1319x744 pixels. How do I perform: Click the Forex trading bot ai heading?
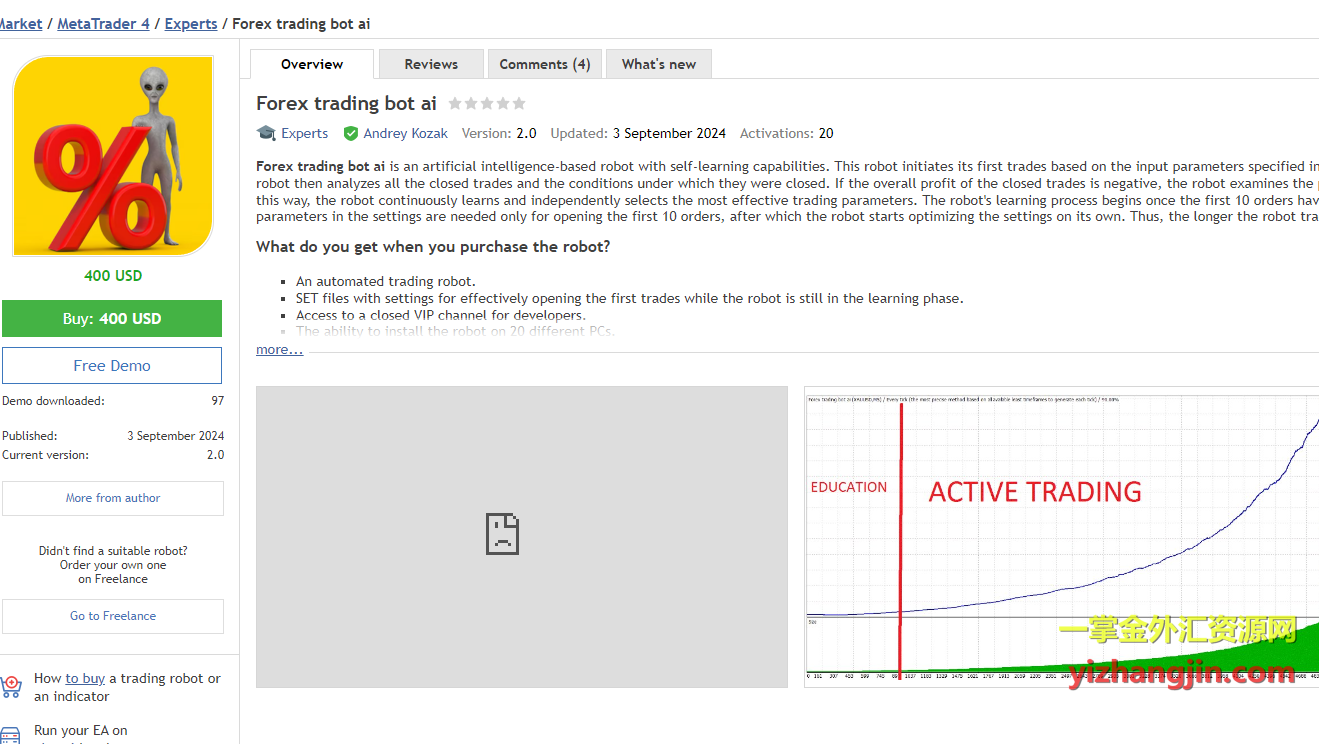click(x=346, y=104)
